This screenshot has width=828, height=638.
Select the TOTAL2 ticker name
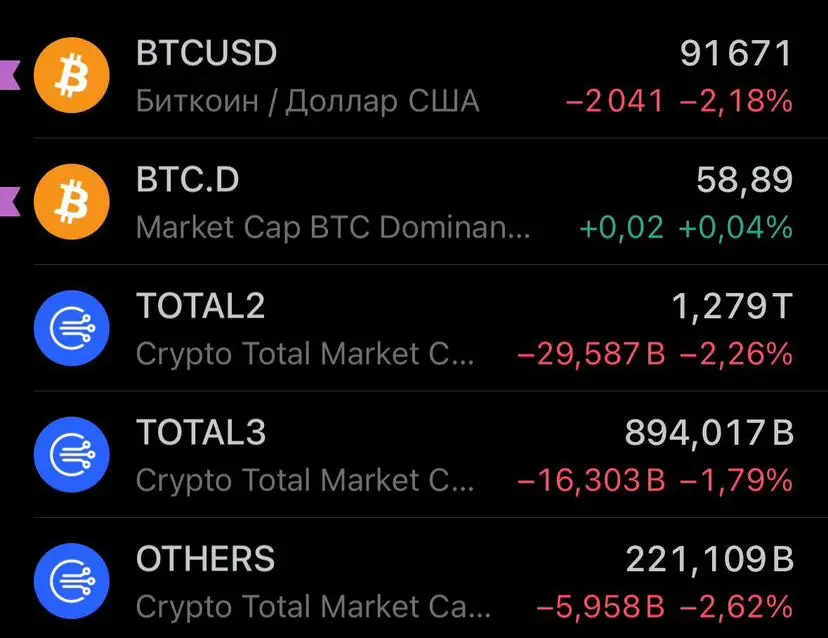click(x=200, y=306)
